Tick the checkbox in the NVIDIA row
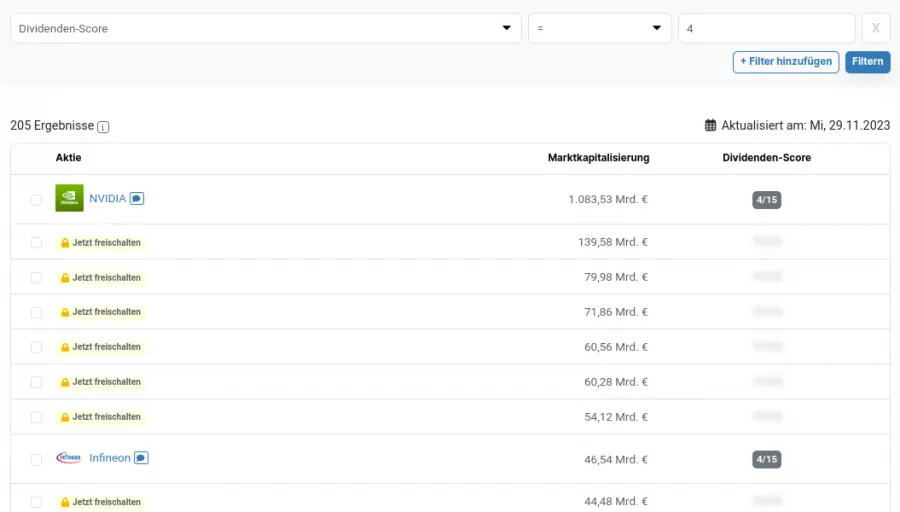 [36, 200]
